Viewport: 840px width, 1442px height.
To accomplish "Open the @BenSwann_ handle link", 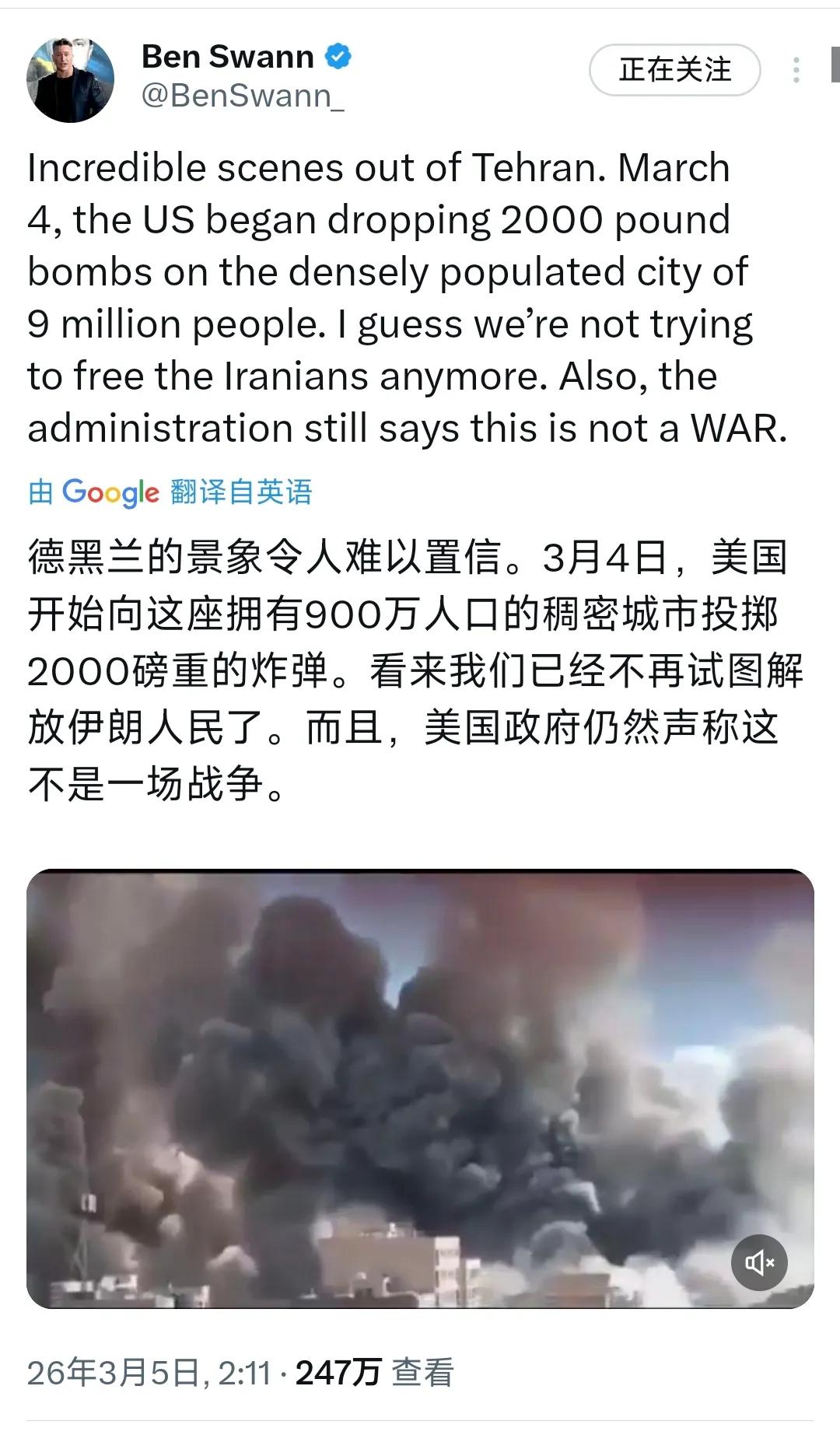I will click(243, 96).
